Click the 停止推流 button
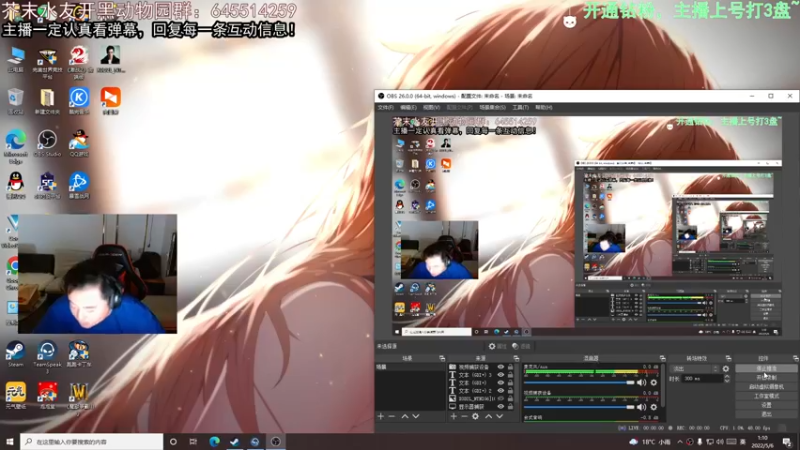 click(766, 368)
